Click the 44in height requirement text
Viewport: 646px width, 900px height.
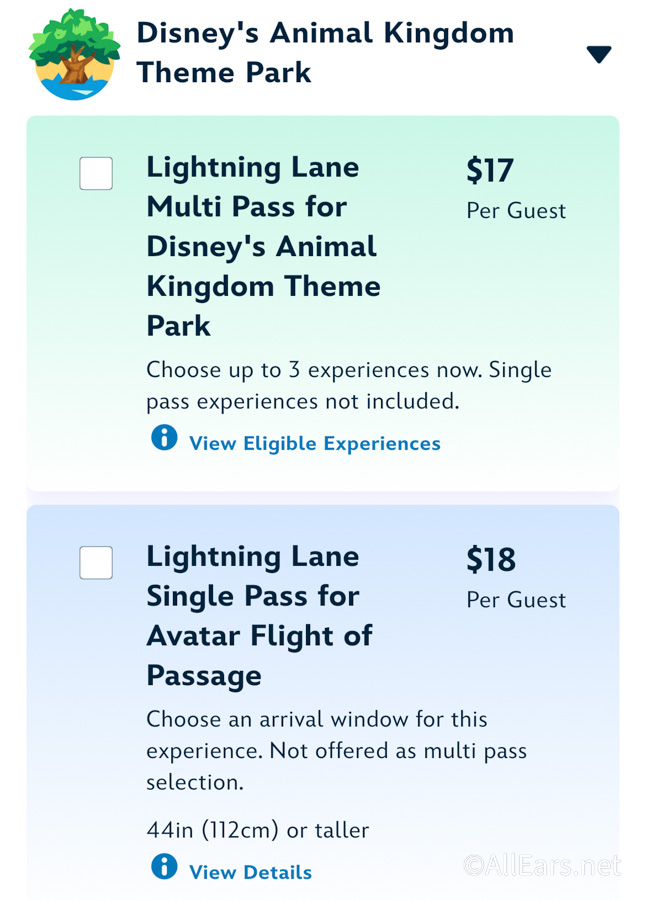tap(257, 830)
